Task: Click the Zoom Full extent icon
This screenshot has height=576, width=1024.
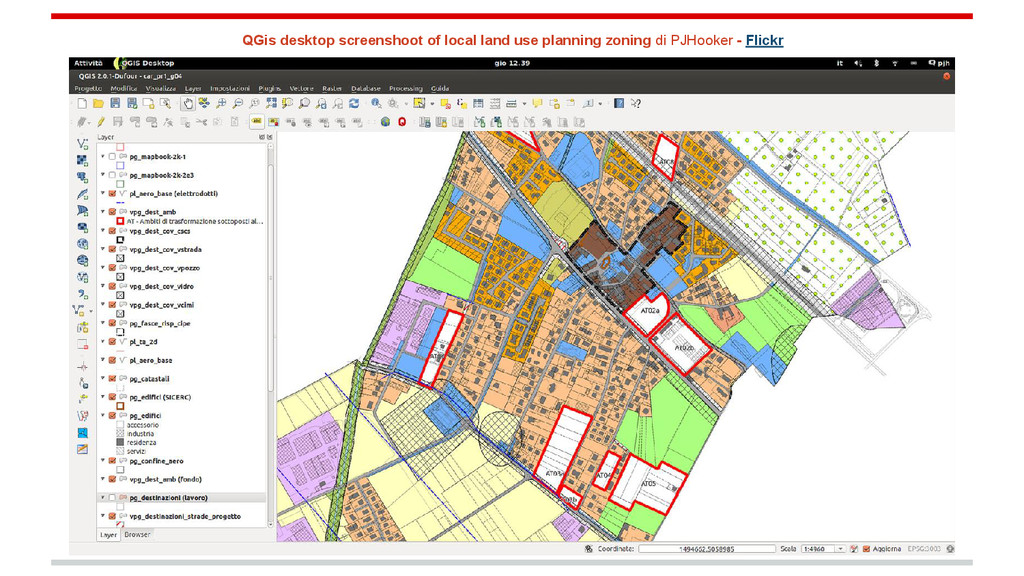Action: [271, 103]
